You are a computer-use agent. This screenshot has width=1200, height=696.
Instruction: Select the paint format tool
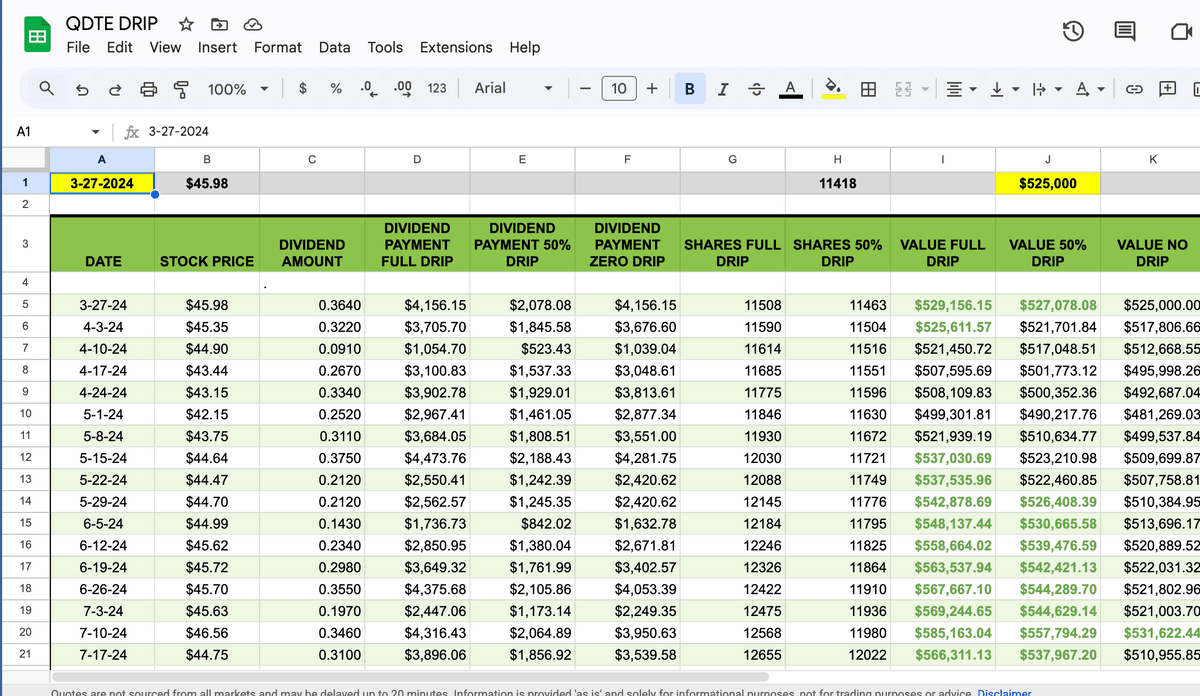[x=181, y=89]
